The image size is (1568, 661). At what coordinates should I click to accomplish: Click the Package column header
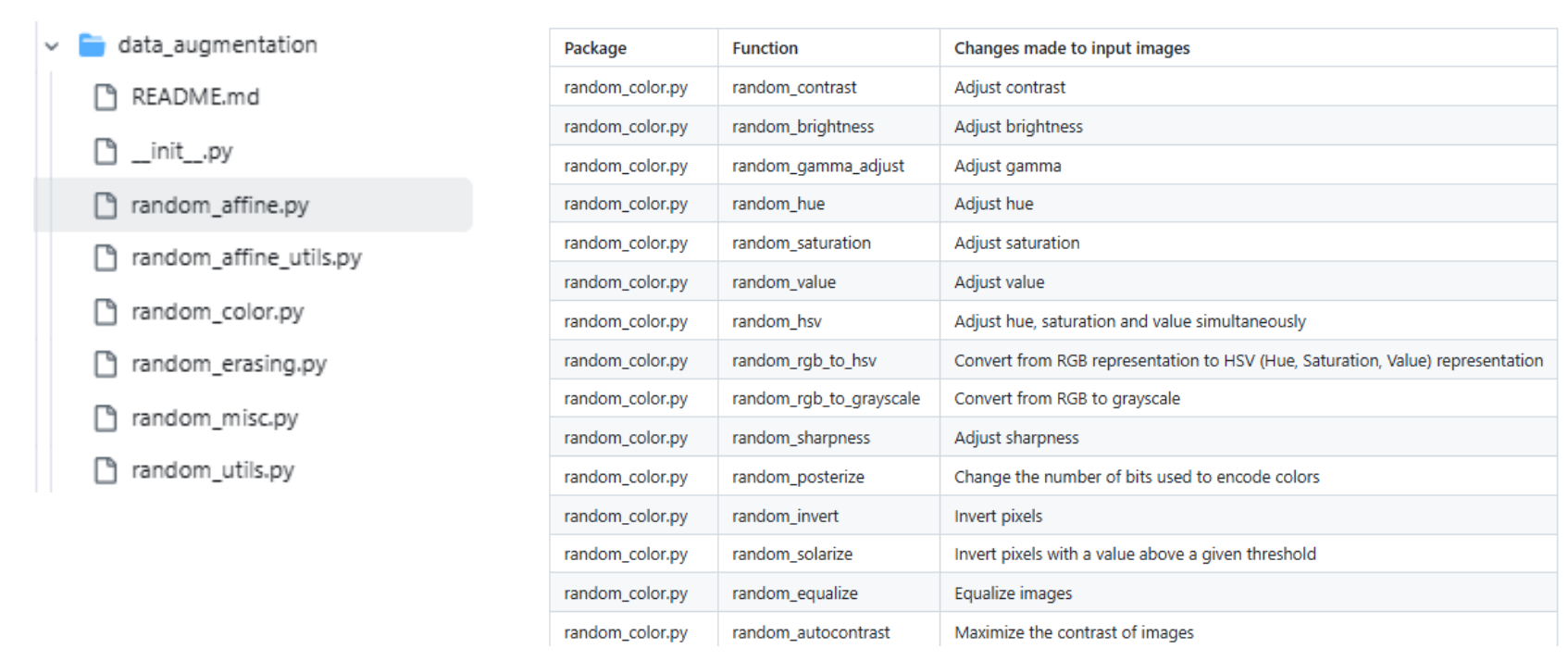coord(595,48)
